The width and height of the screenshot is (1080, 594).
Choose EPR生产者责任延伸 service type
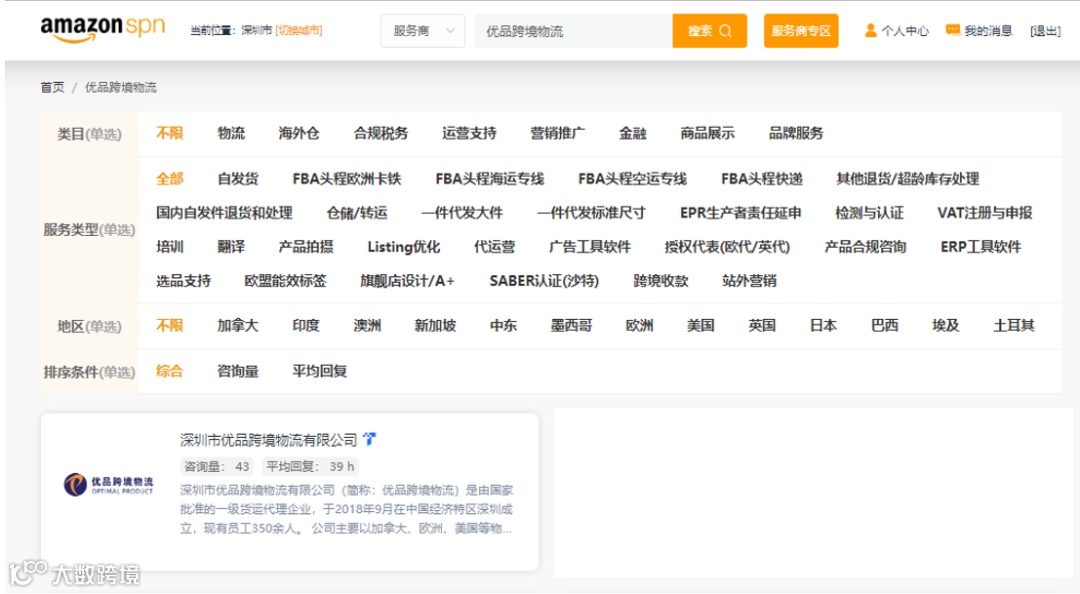[740, 213]
